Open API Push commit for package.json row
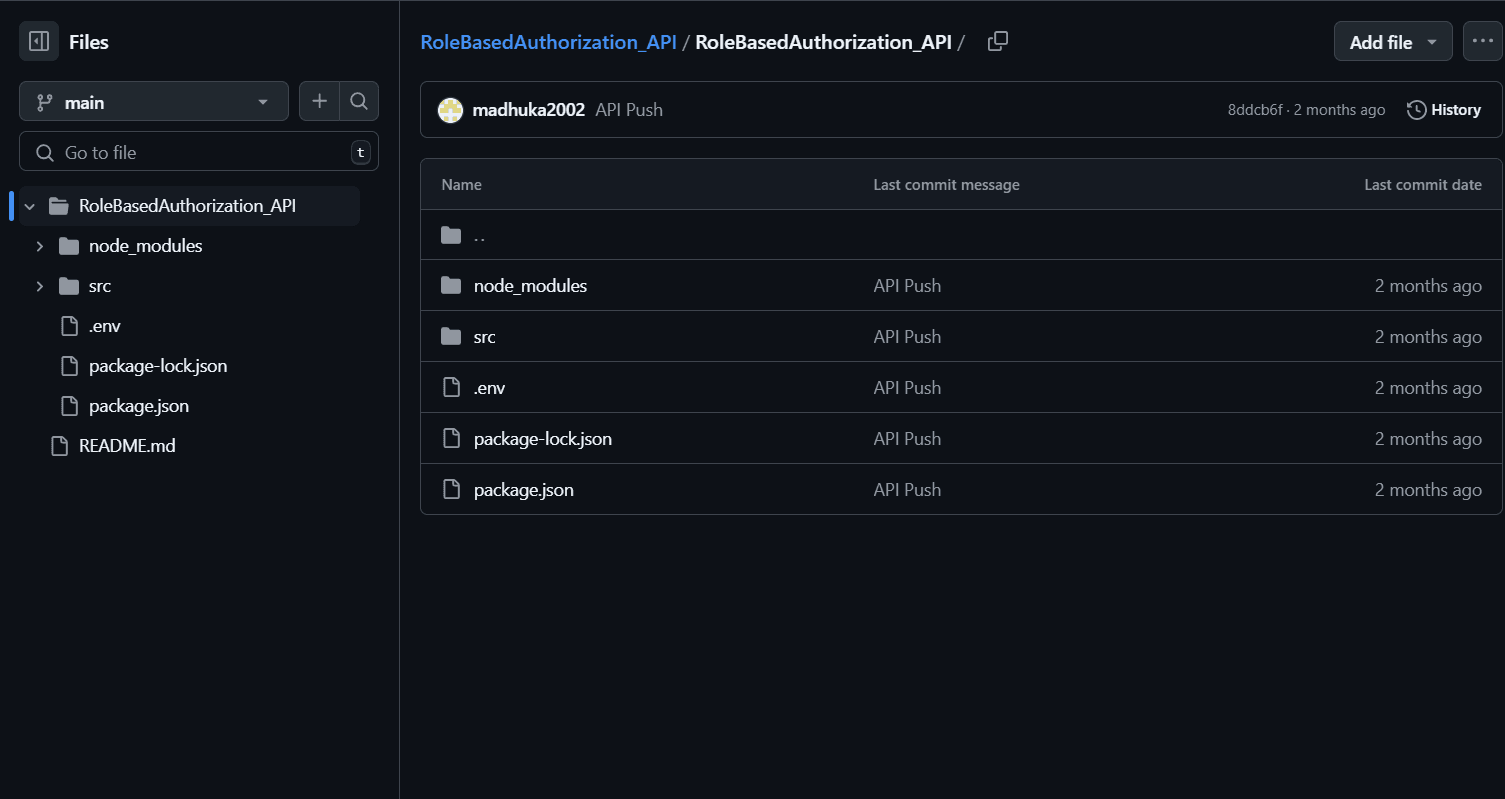 coord(907,490)
